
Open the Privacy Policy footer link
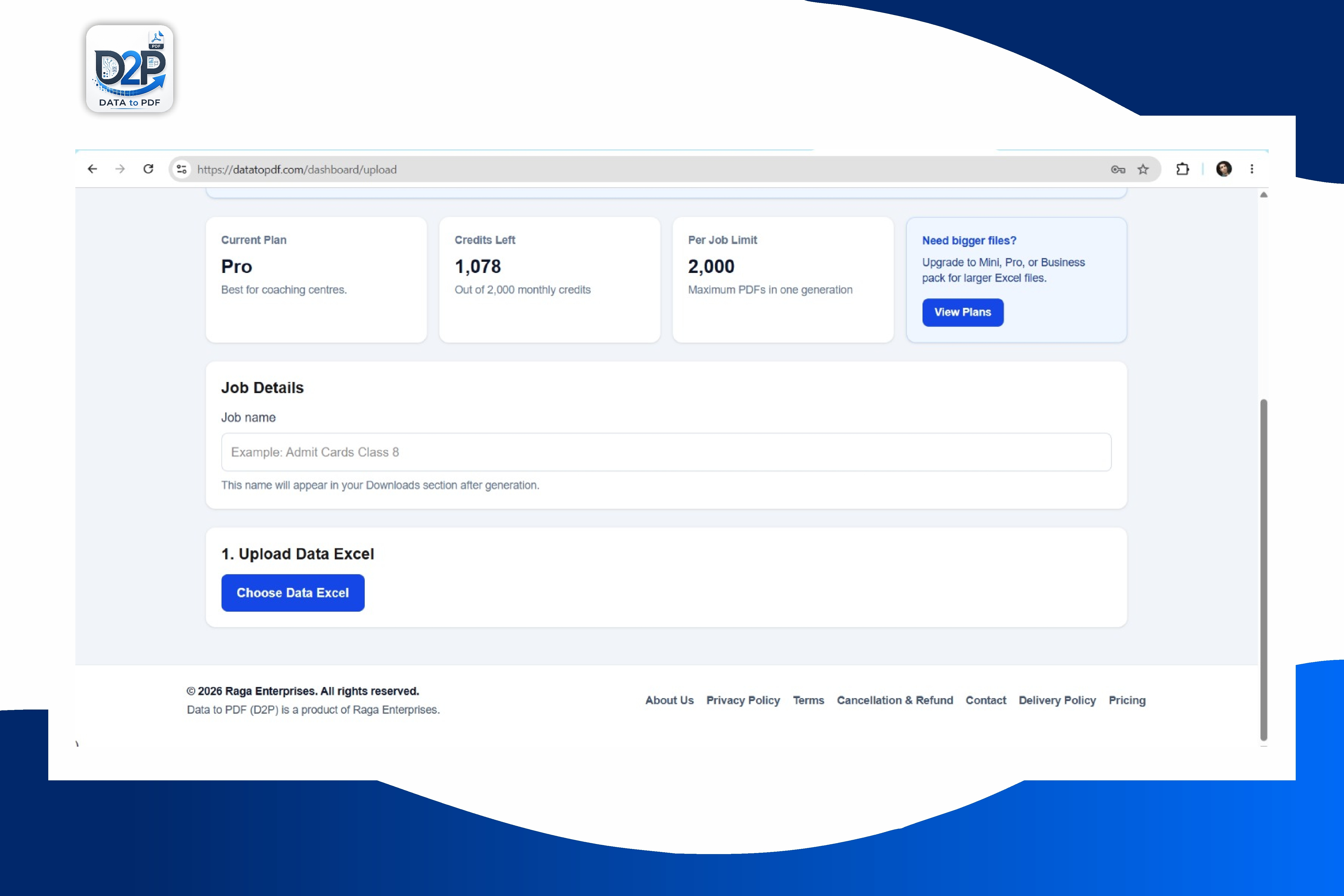pos(743,701)
